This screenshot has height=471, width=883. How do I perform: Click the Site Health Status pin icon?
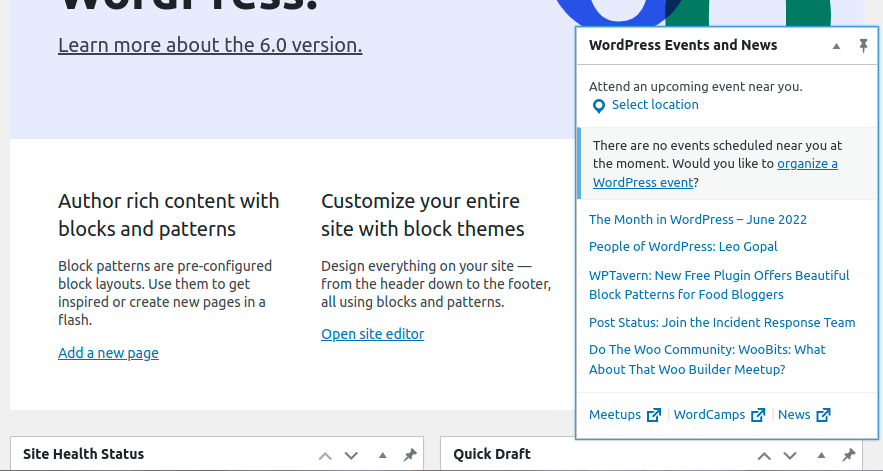(x=410, y=455)
